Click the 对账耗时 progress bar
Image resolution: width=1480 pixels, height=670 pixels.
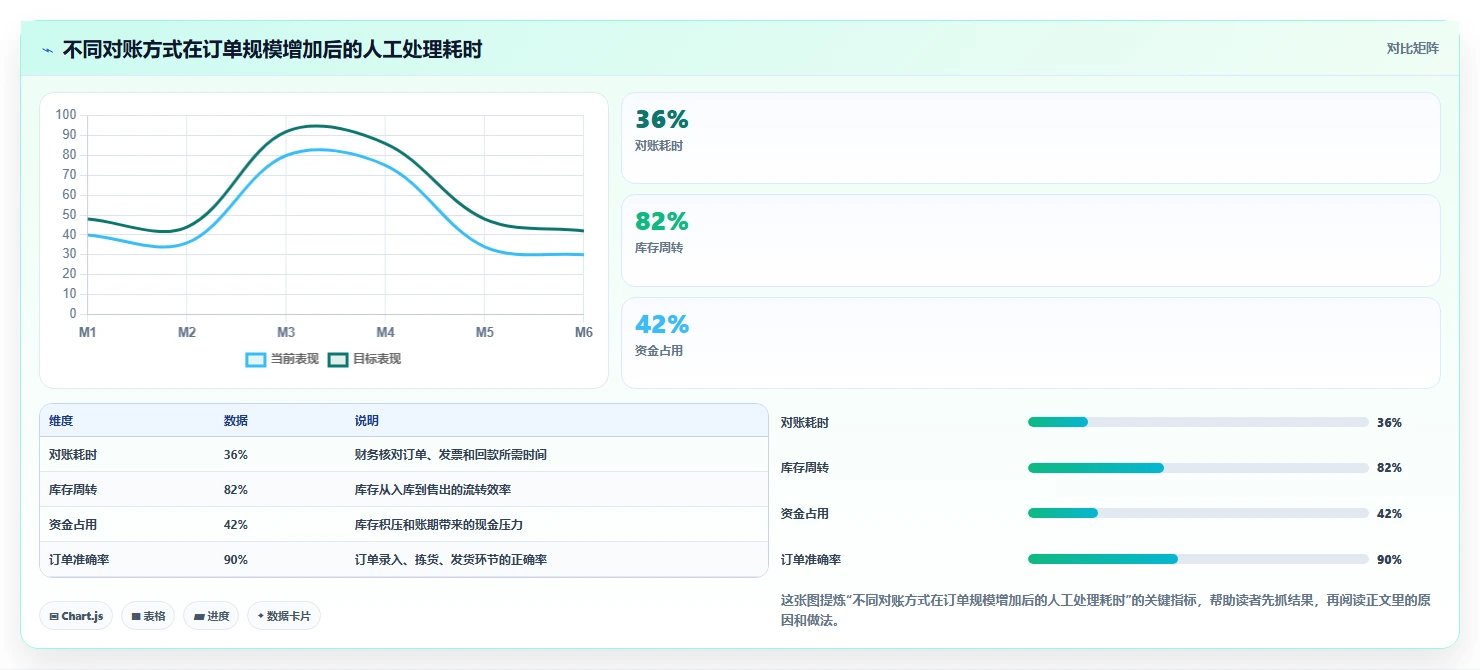tap(1198, 422)
